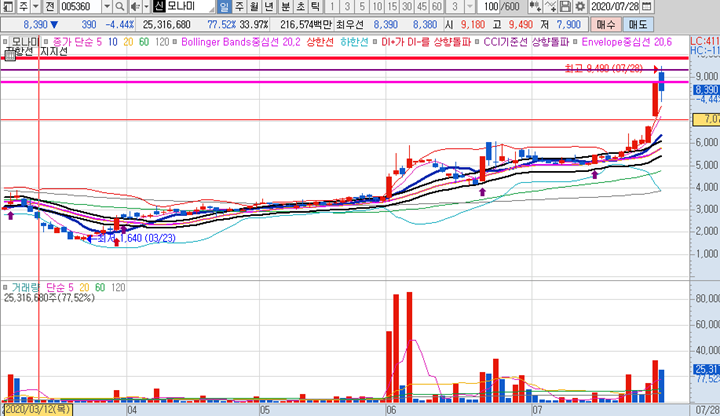Click the 전 button next to code
Viewport: 720px width, 416px height.
(x=50, y=6)
